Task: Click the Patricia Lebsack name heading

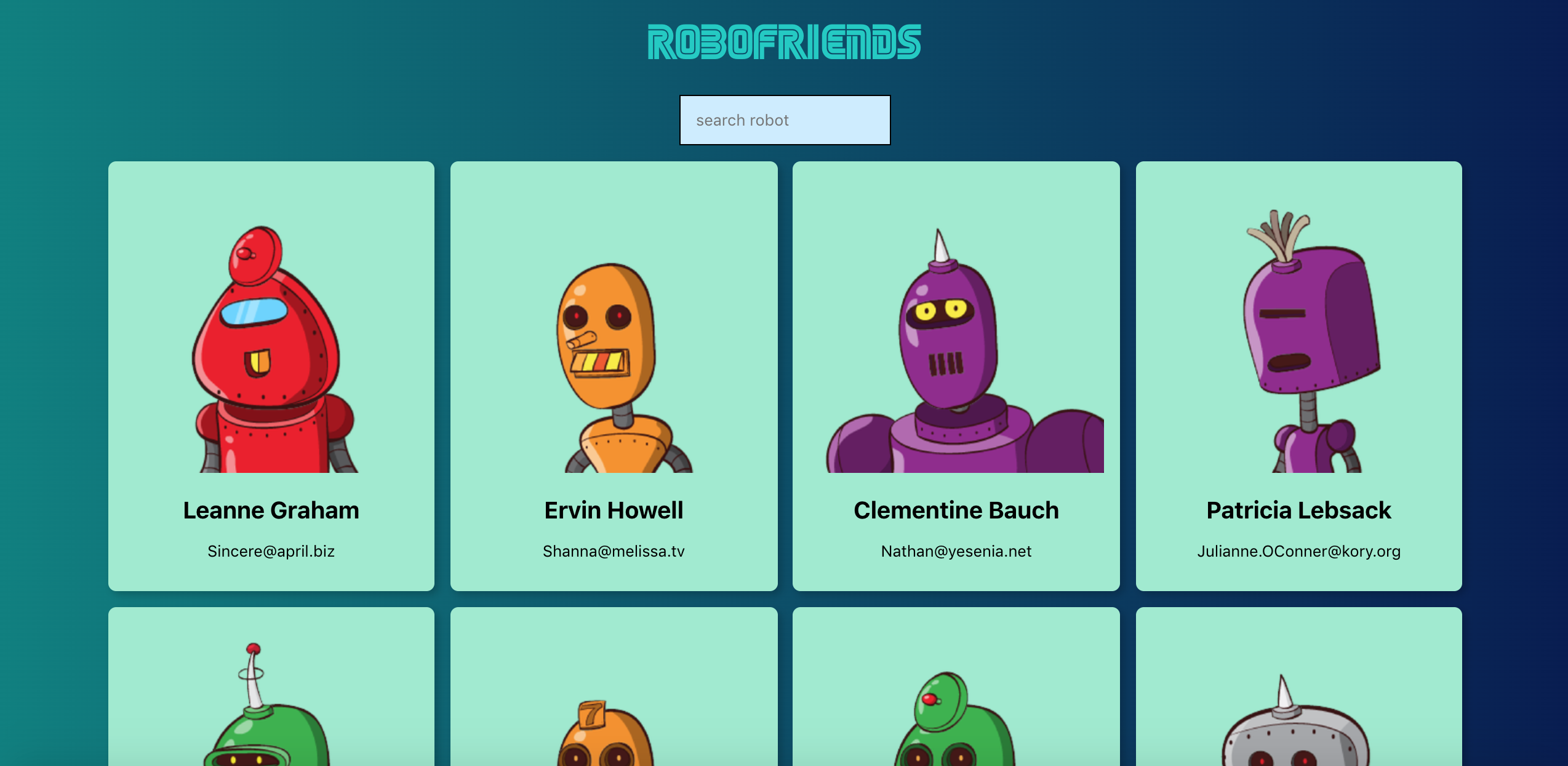Action: 1298,510
